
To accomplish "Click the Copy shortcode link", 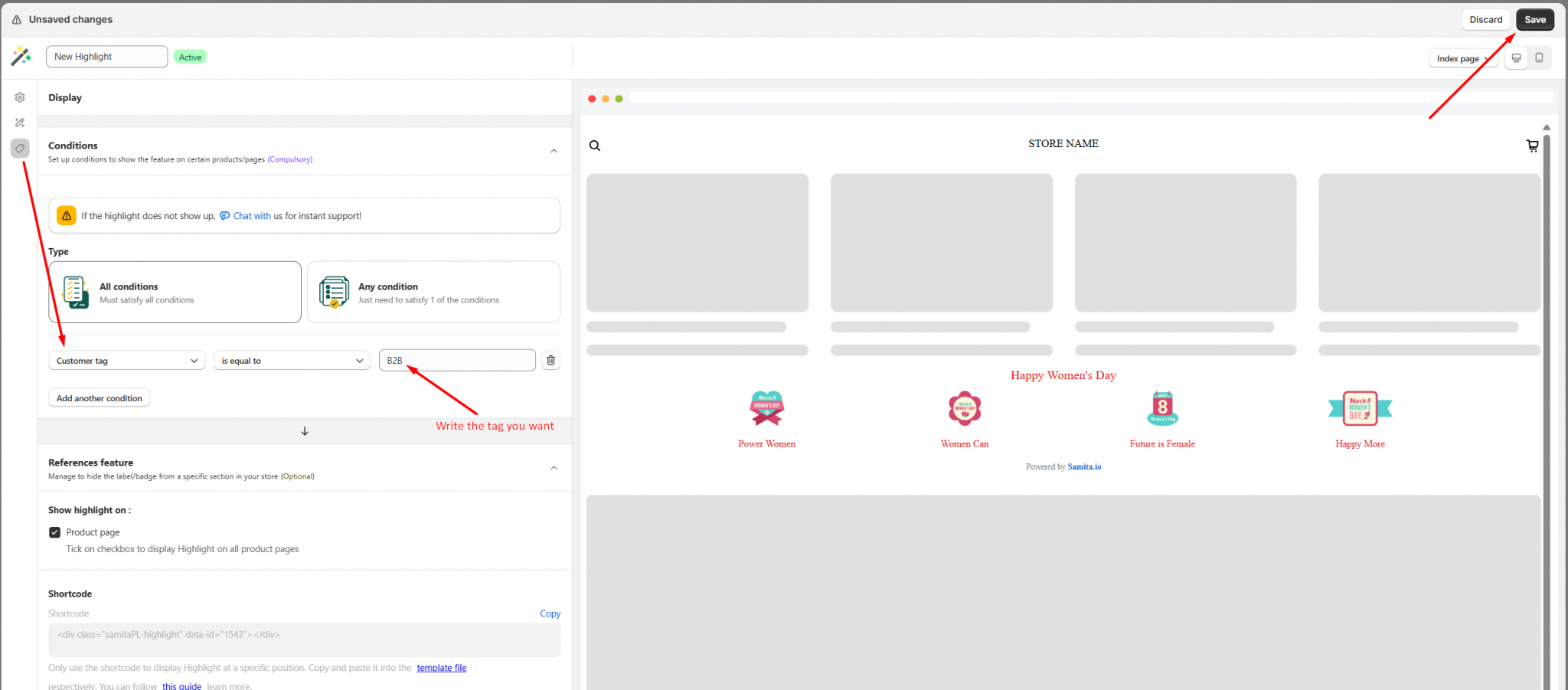I will coord(550,613).
